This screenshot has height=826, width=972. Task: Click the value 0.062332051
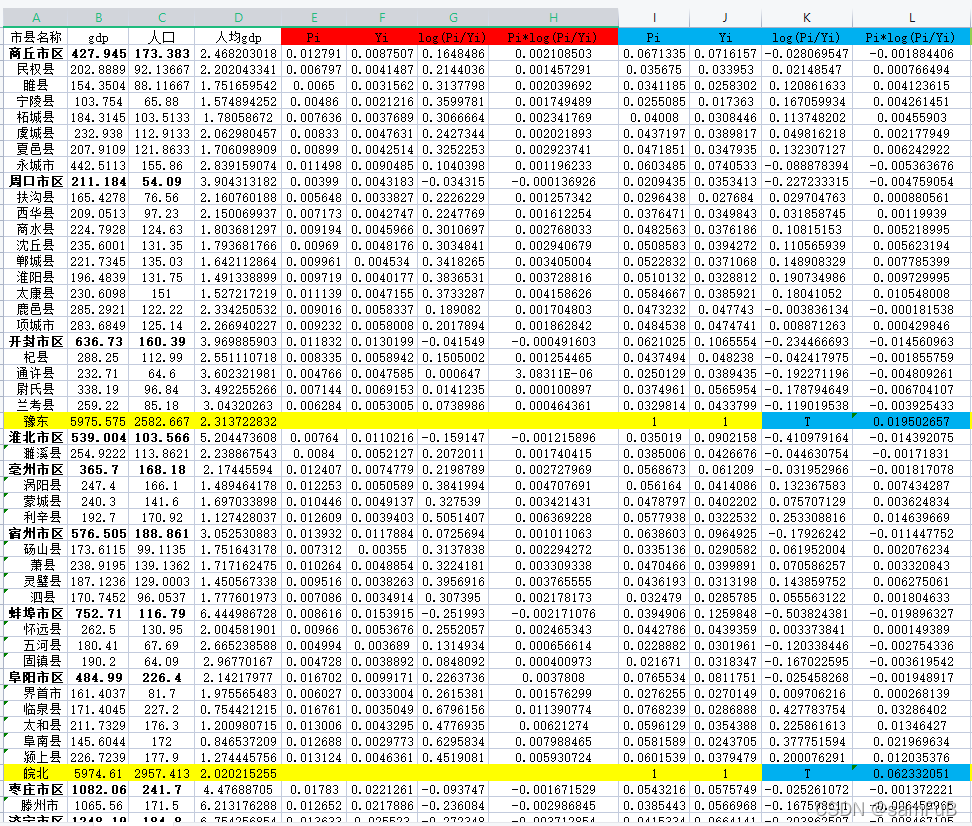(x=911, y=774)
